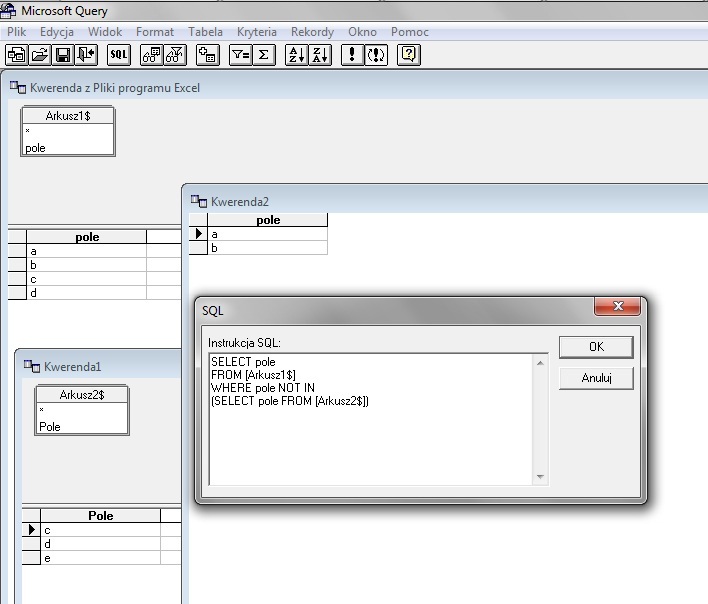This screenshot has width=708, height=604.
Task: Click pole column header in Excel query grid
Action: 87,237
